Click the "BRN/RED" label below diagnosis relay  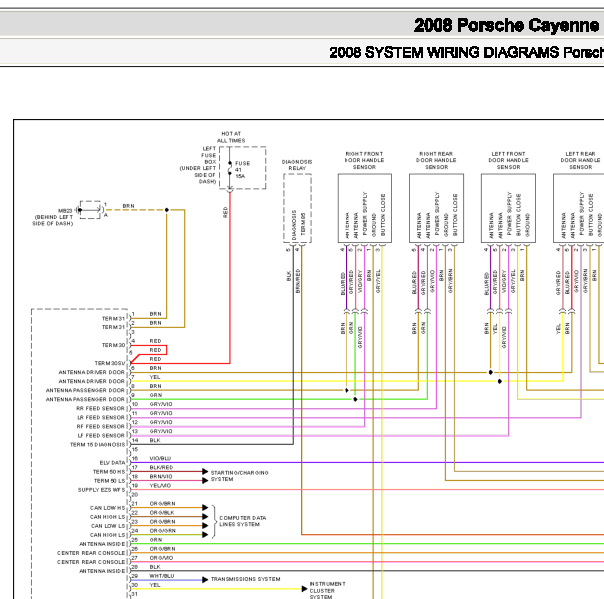tap(297, 281)
